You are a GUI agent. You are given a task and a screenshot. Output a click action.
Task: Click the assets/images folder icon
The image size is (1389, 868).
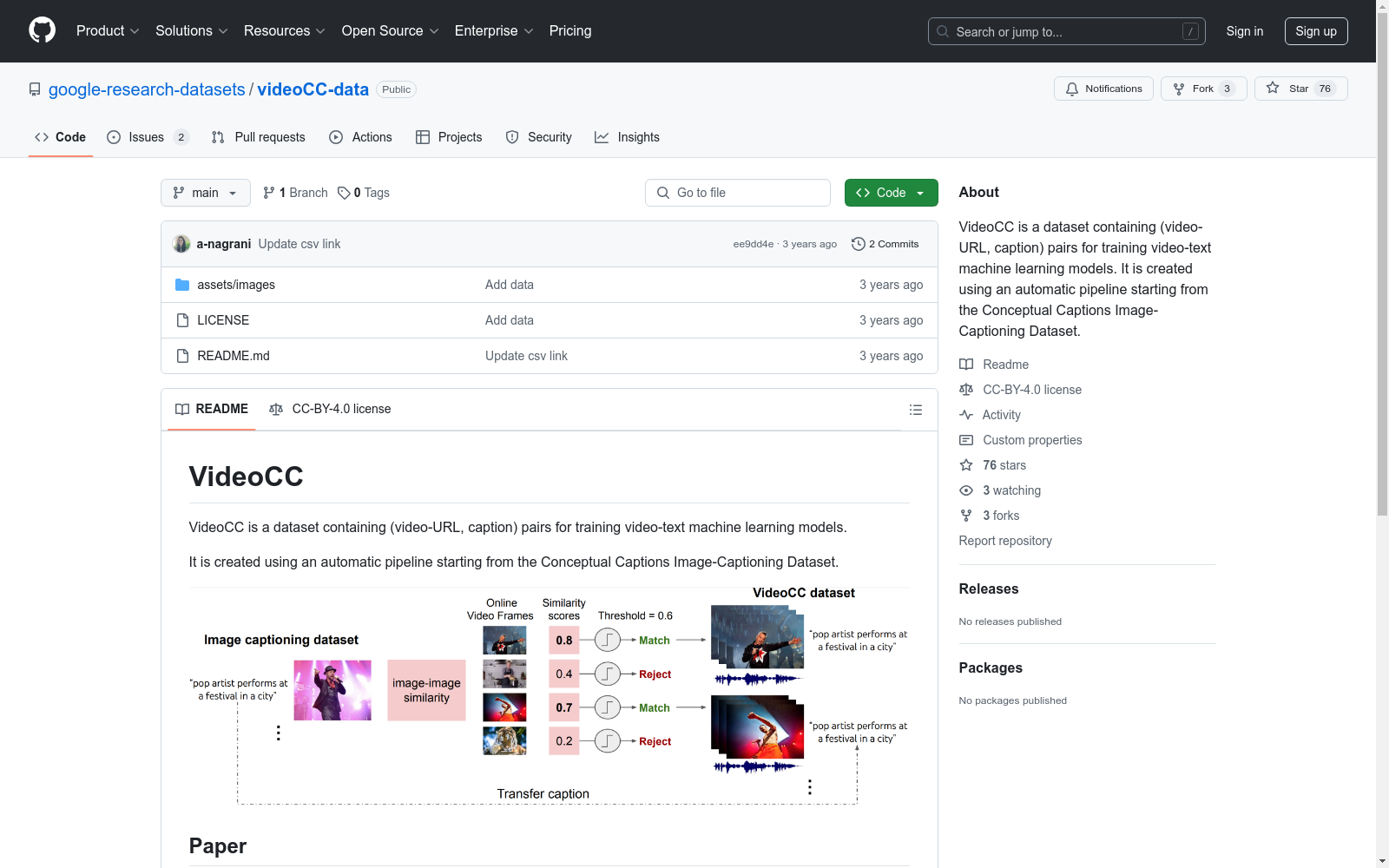click(x=182, y=285)
